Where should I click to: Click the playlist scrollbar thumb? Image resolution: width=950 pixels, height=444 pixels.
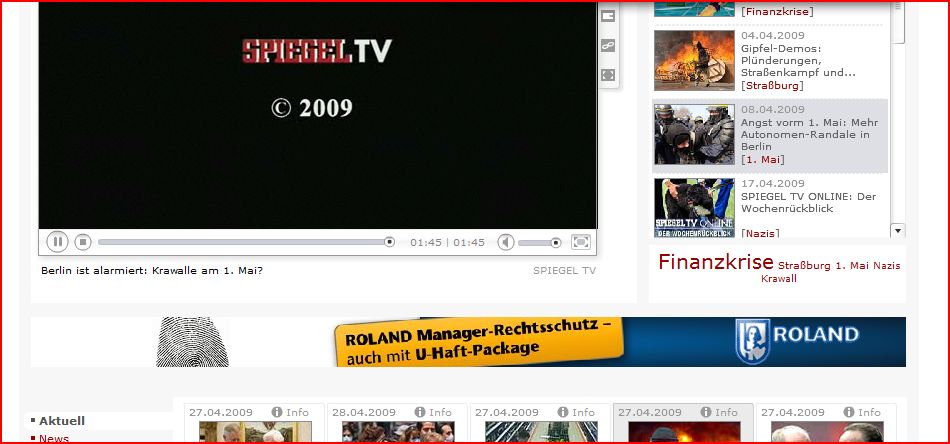click(898, 22)
